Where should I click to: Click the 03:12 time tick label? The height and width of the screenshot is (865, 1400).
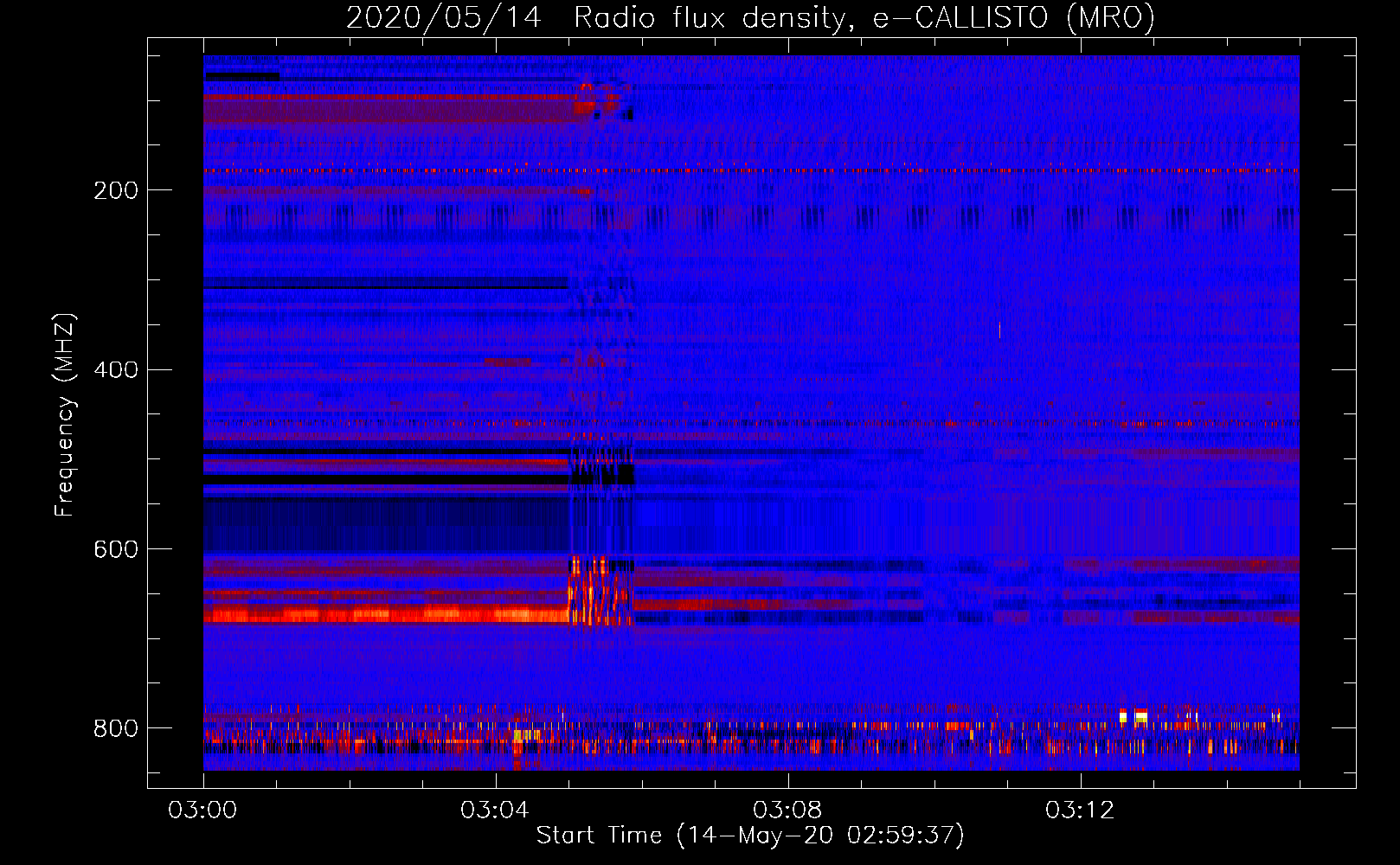click(x=1080, y=811)
